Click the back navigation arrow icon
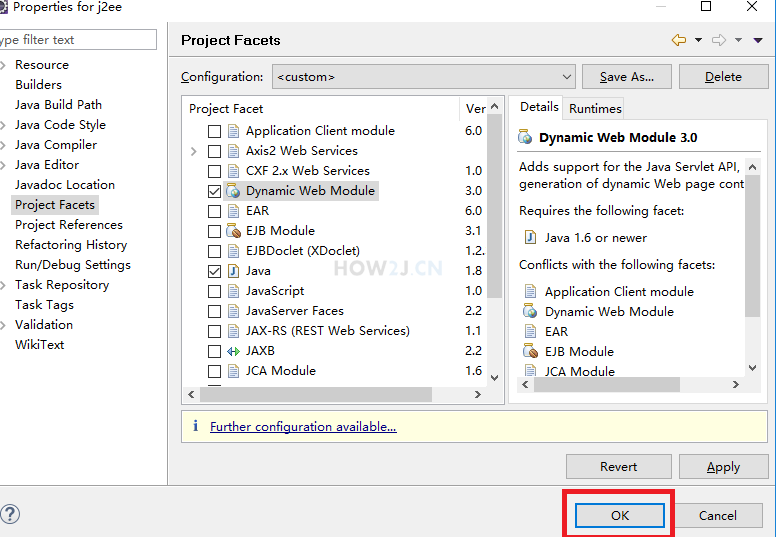776x537 pixels. (x=679, y=40)
